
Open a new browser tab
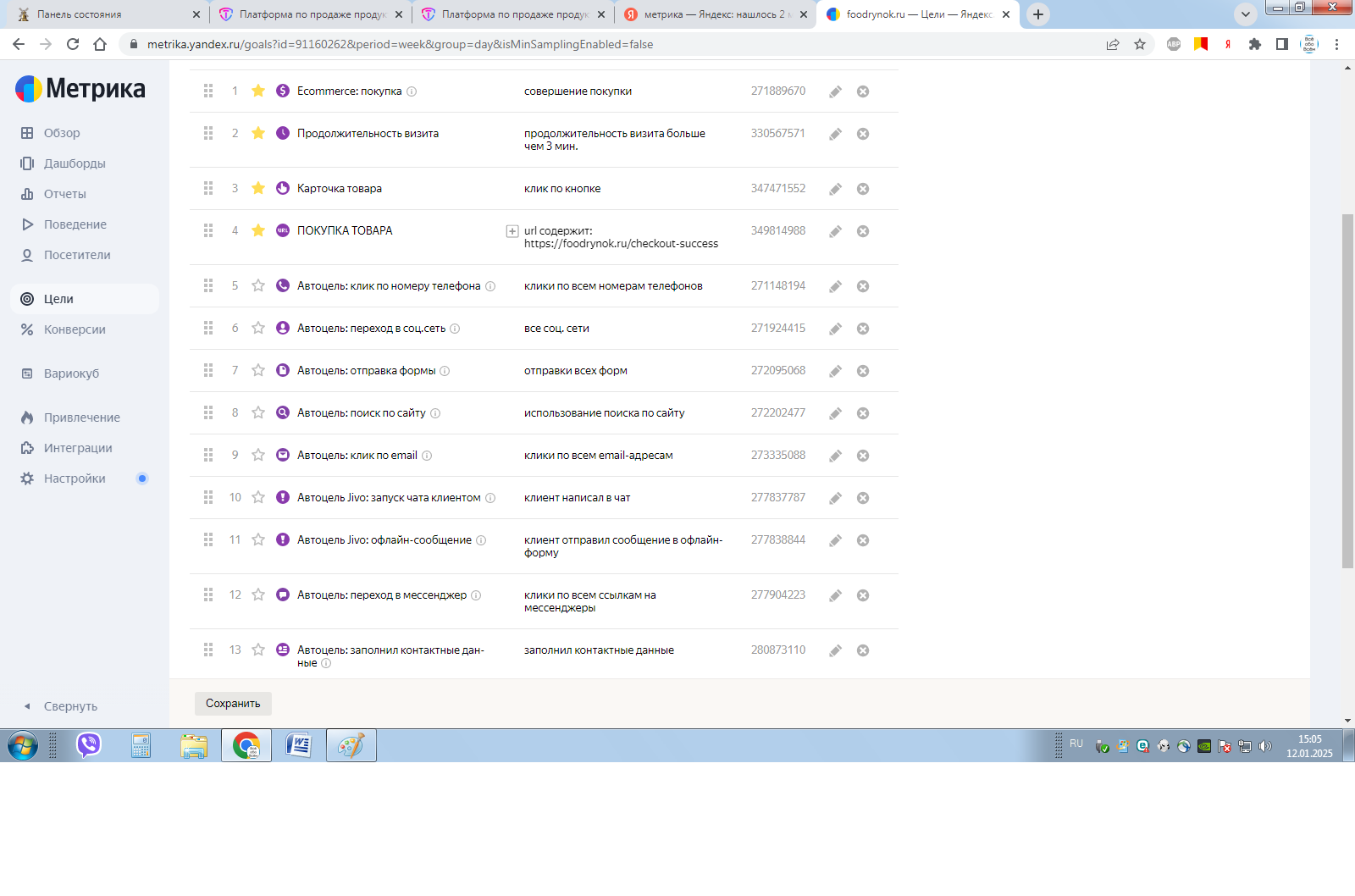tap(1038, 14)
